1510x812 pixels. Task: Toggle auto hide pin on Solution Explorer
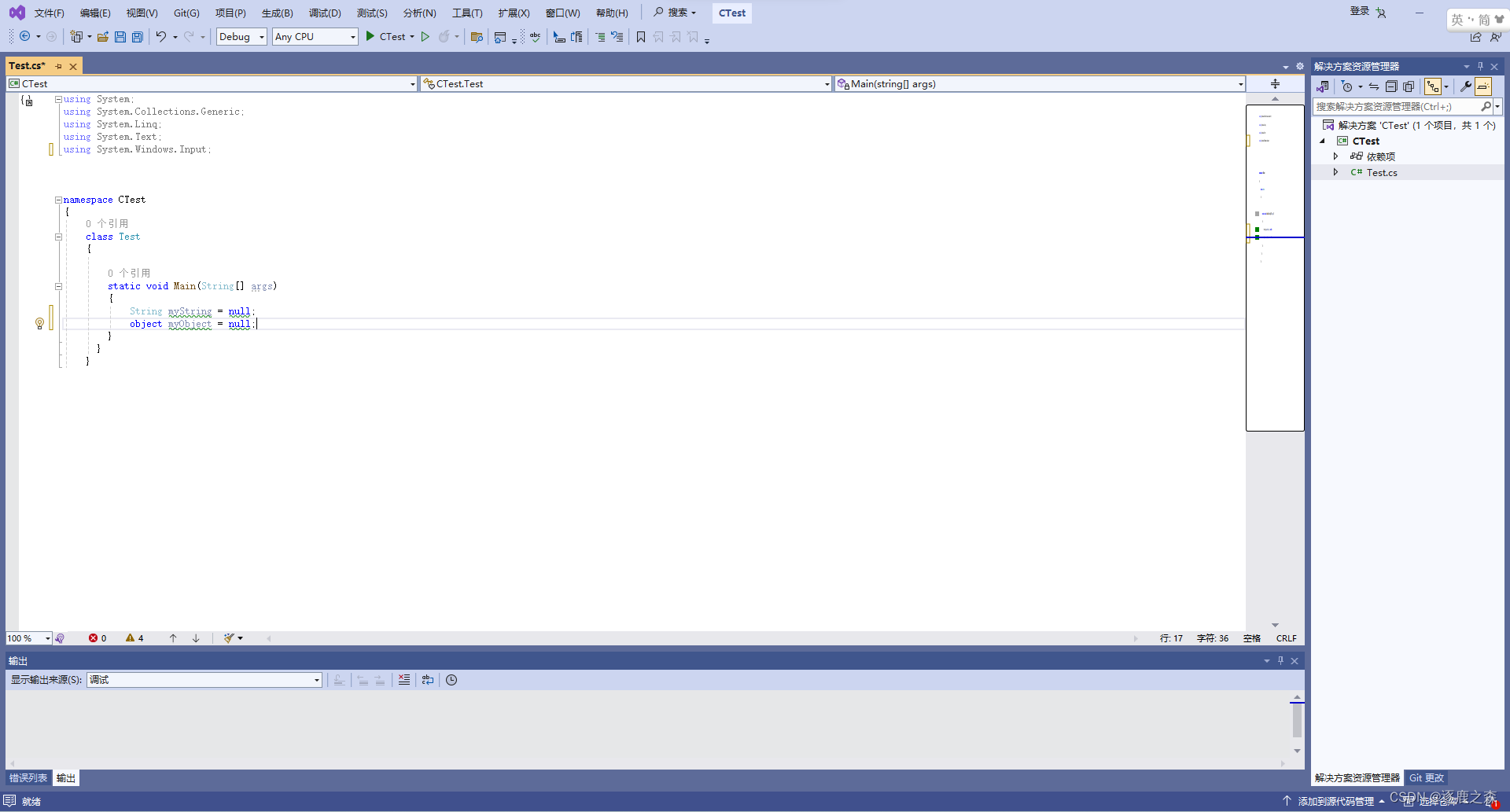pyautogui.click(x=1480, y=67)
